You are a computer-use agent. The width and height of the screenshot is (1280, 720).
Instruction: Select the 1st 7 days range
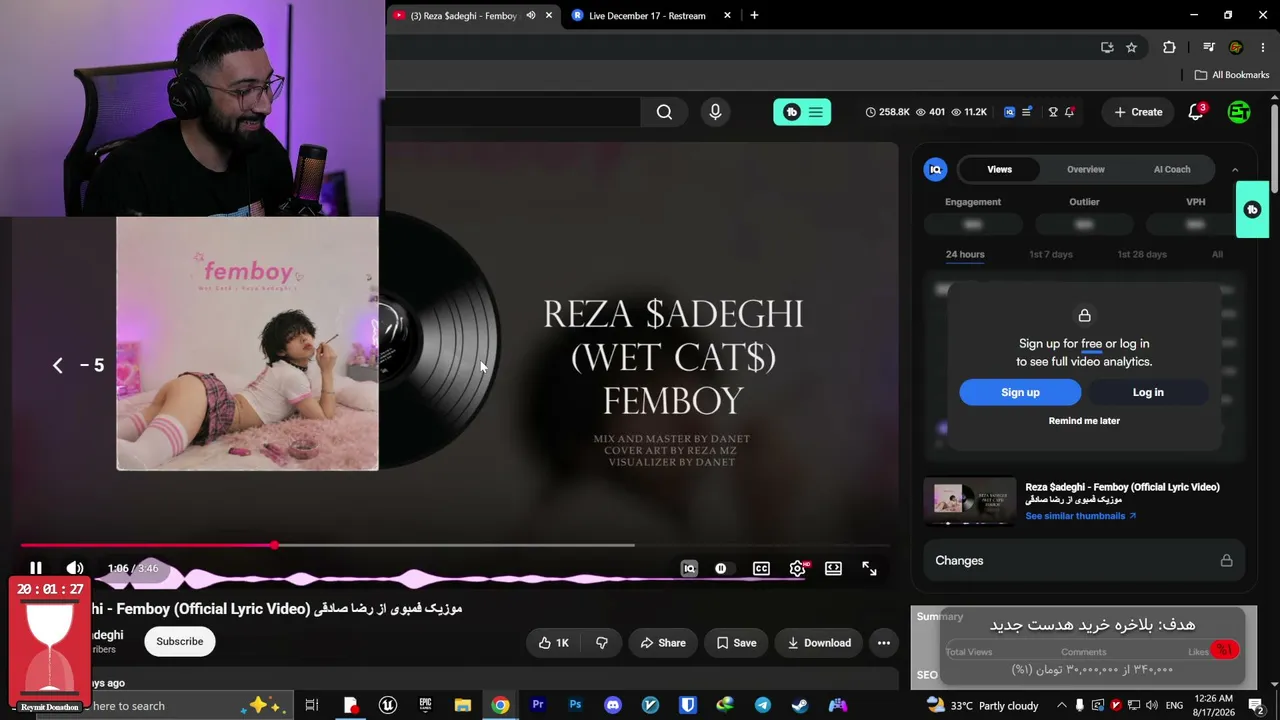1051,255
